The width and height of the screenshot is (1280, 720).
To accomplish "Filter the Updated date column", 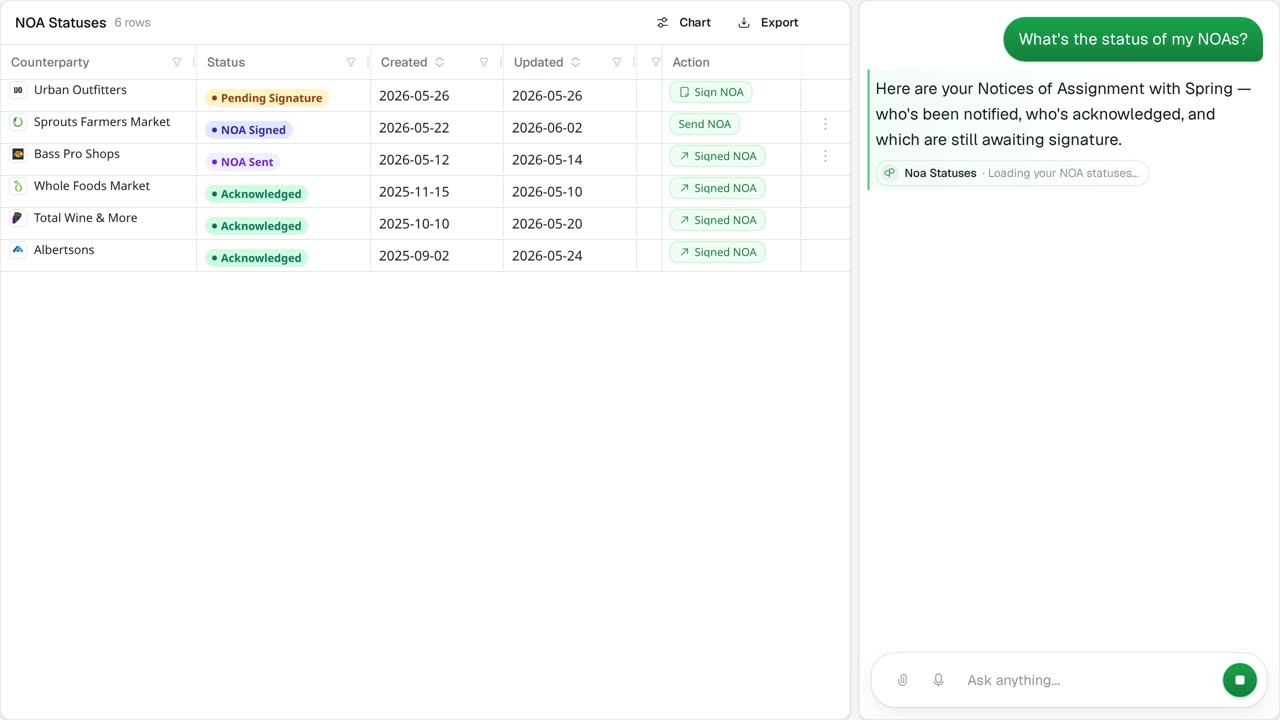I will pos(617,62).
